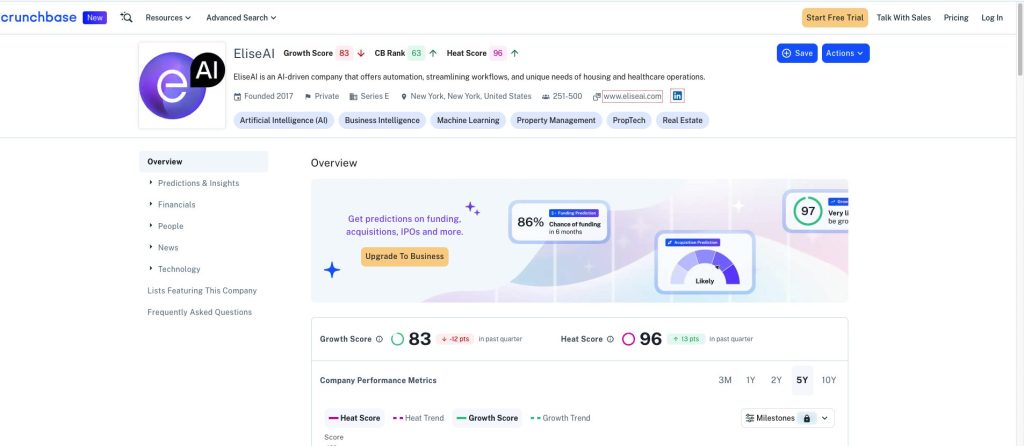Click the Founded 2017 calendar icon

(x=238, y=97)
